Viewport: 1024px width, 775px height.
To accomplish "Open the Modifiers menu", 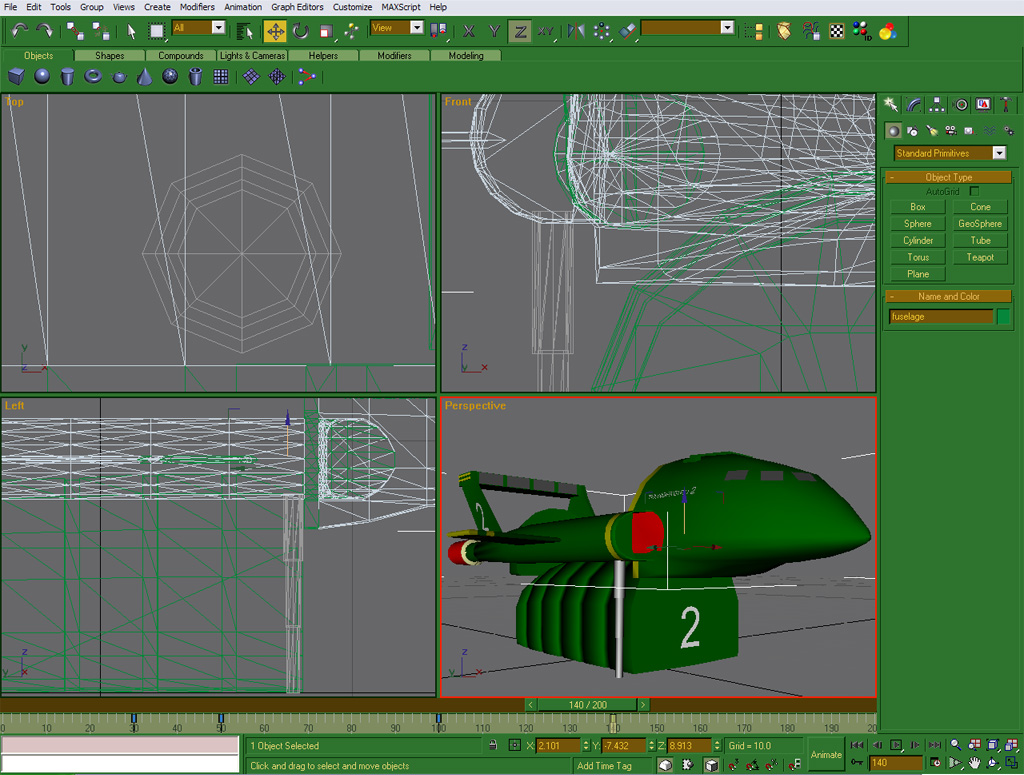I will pyautogui.click(x=197, y=7).
